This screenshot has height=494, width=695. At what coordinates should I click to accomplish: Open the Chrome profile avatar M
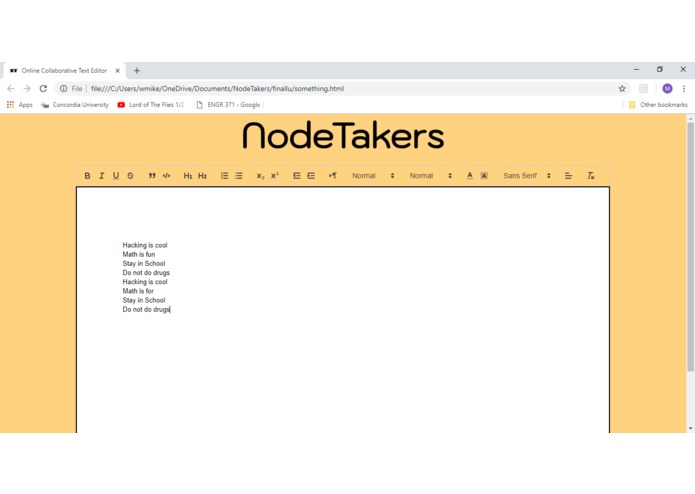(667, 89)
